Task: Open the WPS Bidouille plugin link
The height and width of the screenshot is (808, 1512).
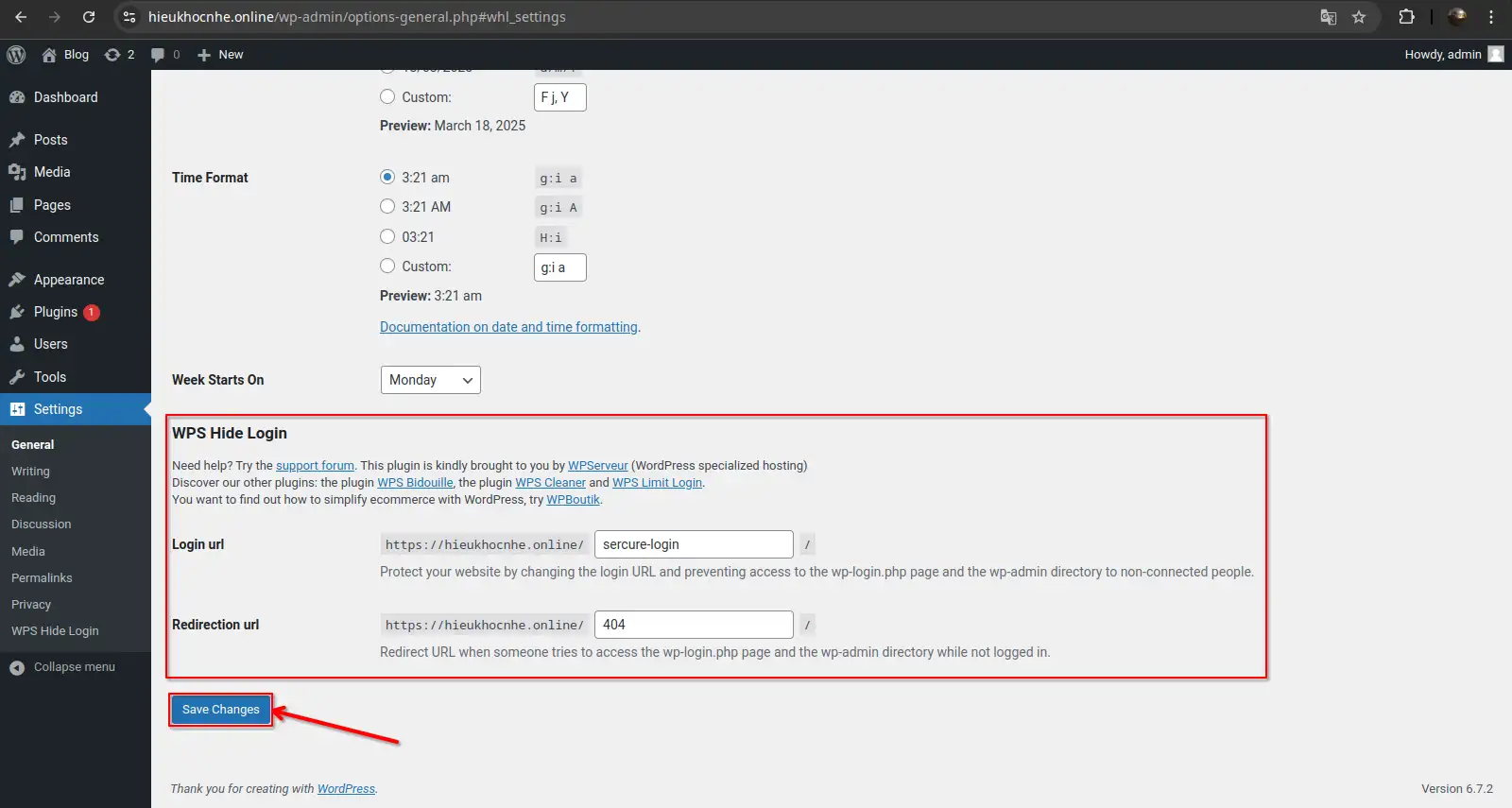Action: pyautogui.click(x=415, y=483)
